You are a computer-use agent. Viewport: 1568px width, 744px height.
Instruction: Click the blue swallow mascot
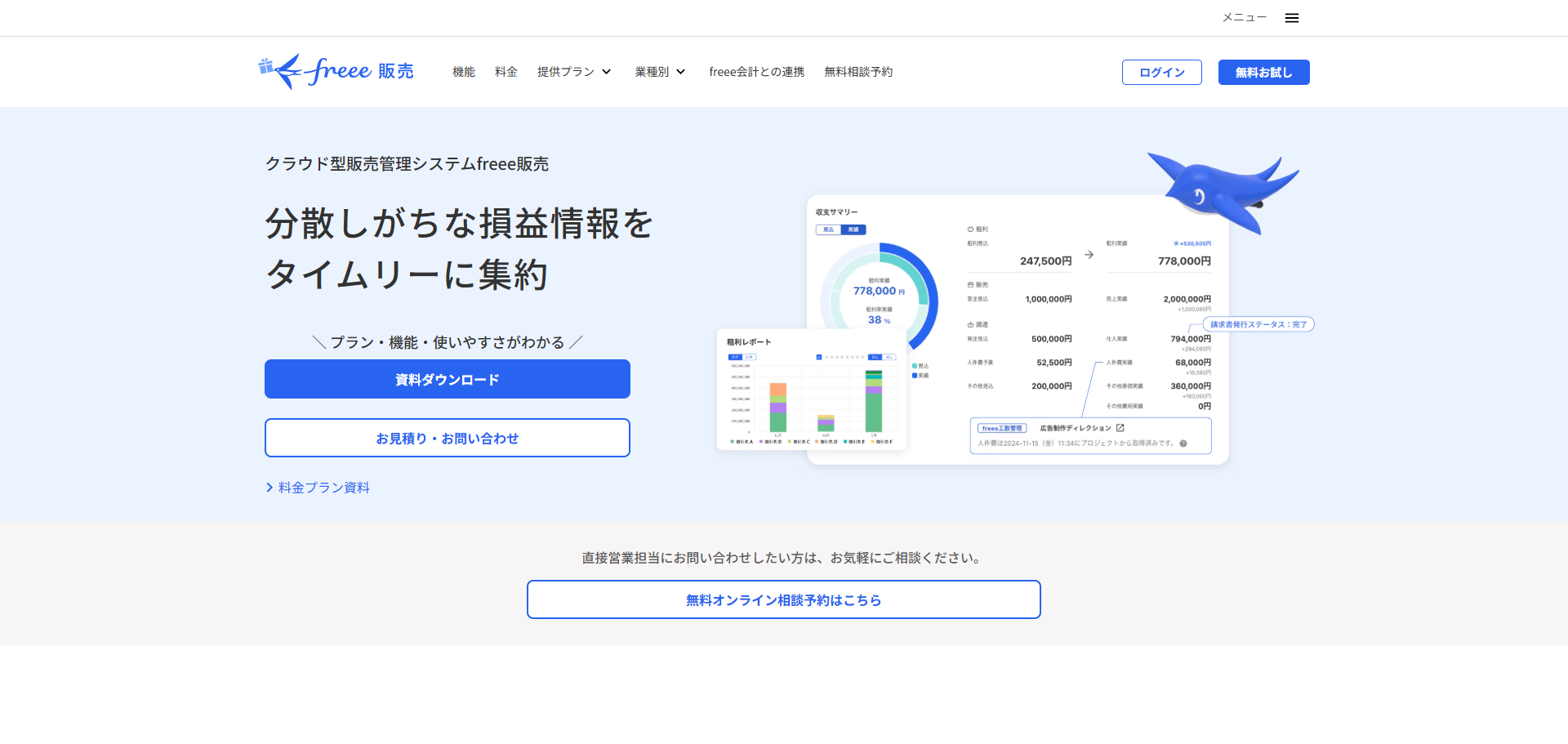click(1223, 193)
